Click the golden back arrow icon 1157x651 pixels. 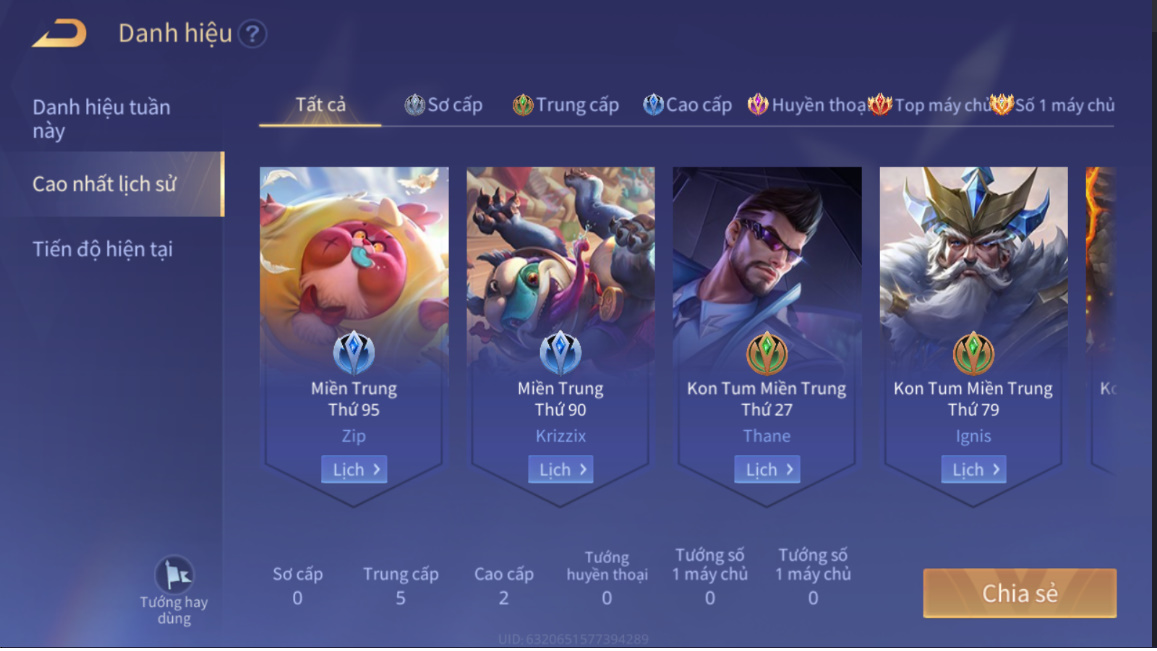point(59,33)
